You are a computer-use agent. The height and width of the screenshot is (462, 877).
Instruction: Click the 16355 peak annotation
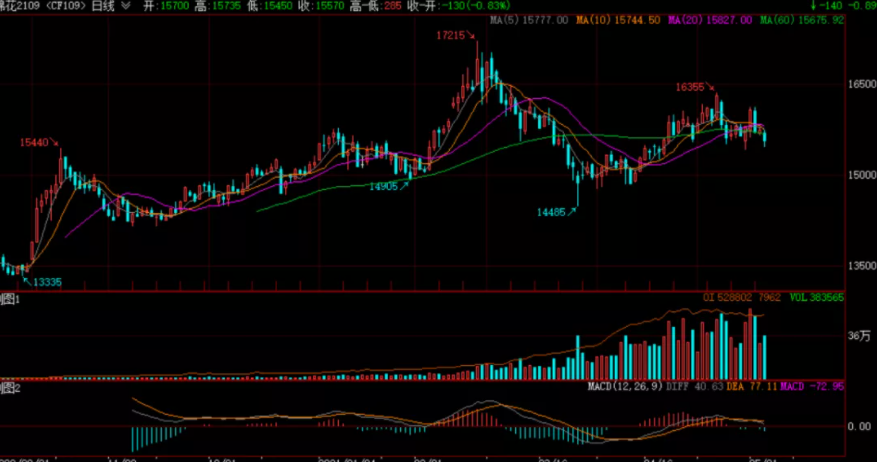click(x=690, y=87)
